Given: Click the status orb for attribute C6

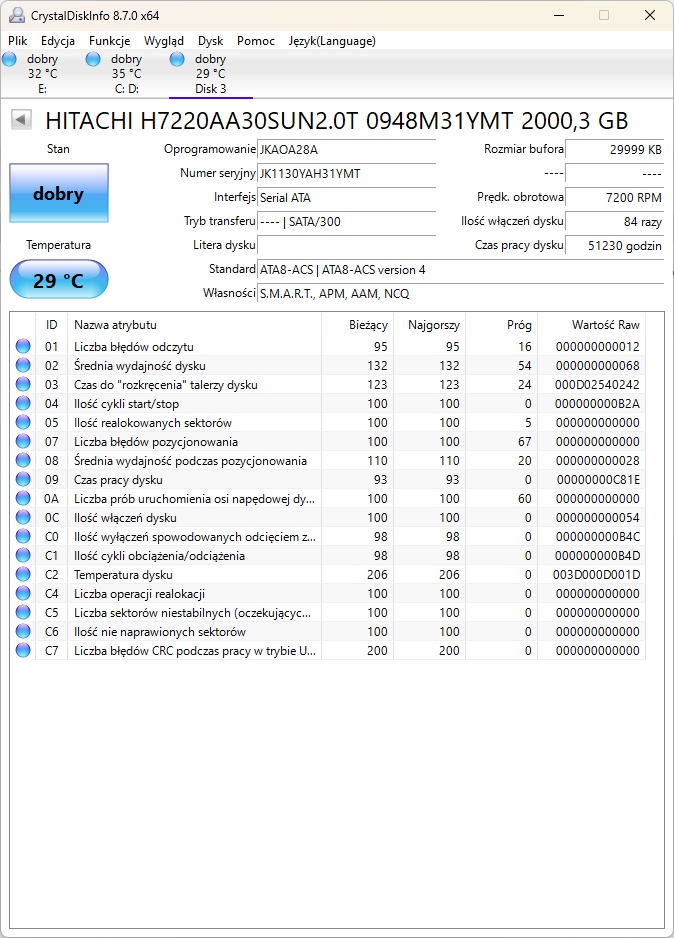Looking at the screenshot, I should [x=23, y=632].
